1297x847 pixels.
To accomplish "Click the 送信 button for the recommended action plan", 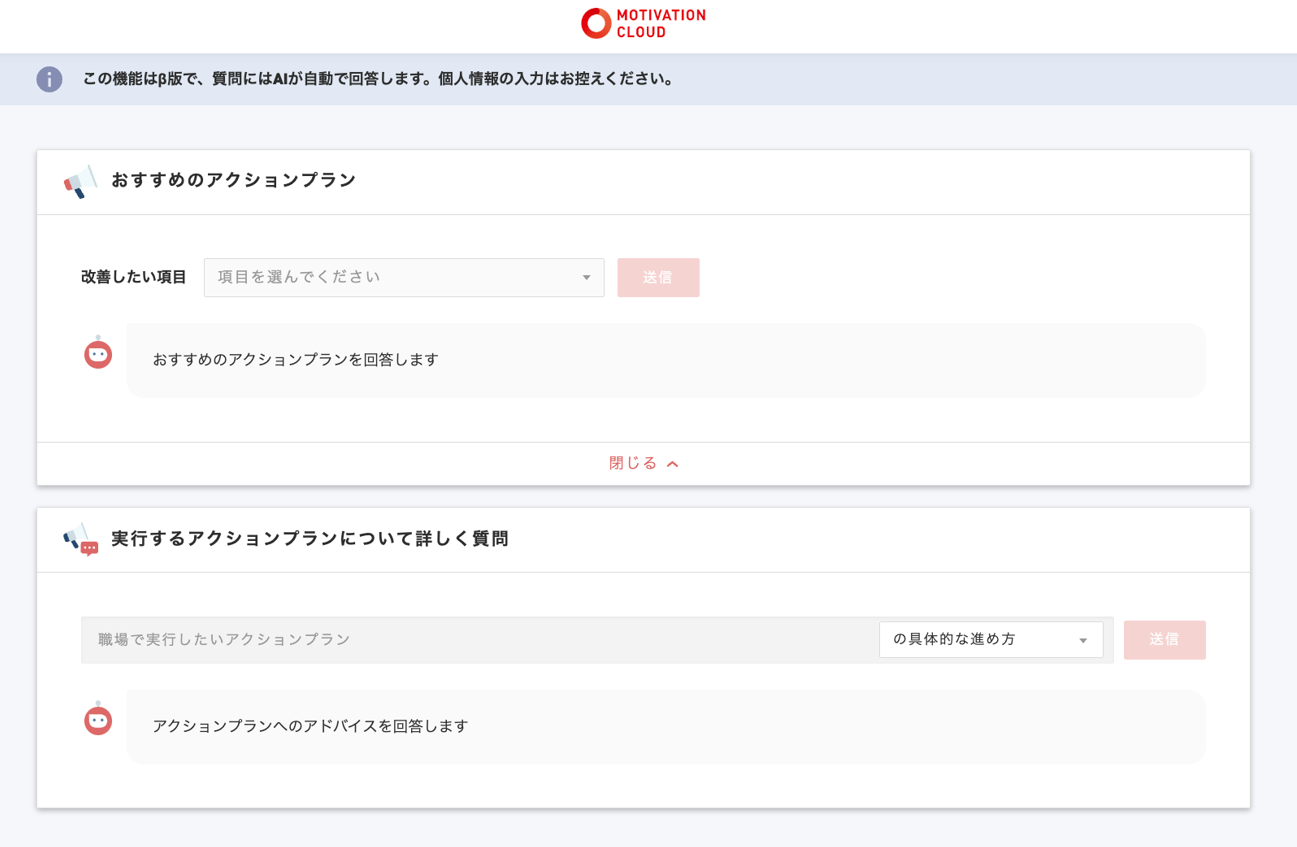I will tap(658, 277).
